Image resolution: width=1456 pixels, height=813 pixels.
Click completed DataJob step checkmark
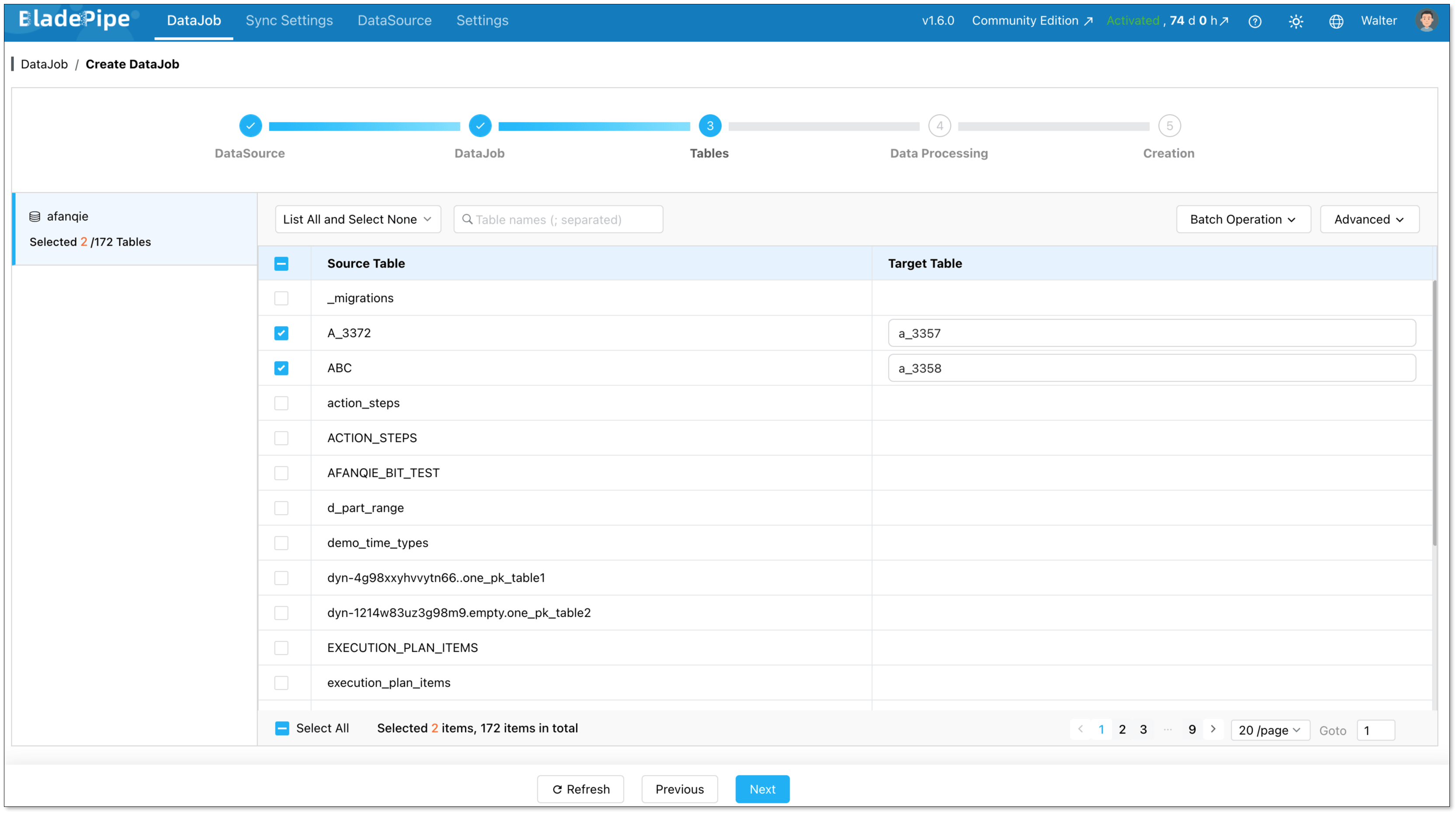pos(479,125)
